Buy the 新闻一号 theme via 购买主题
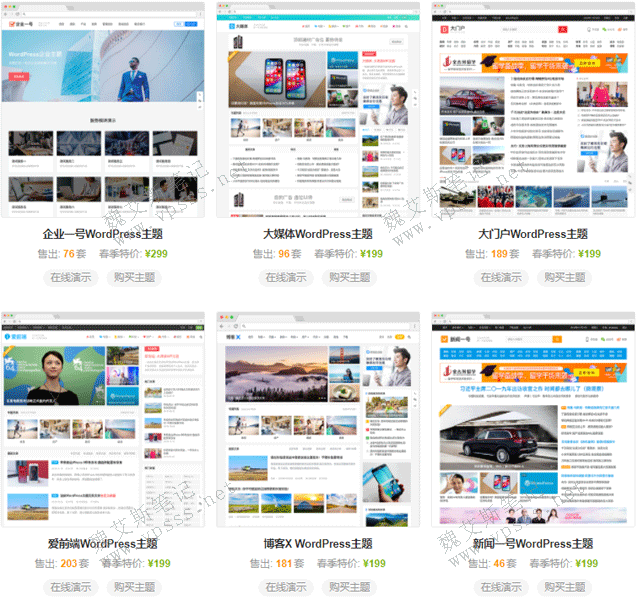Viewport: 638px width, 600px height. point(564,587)
